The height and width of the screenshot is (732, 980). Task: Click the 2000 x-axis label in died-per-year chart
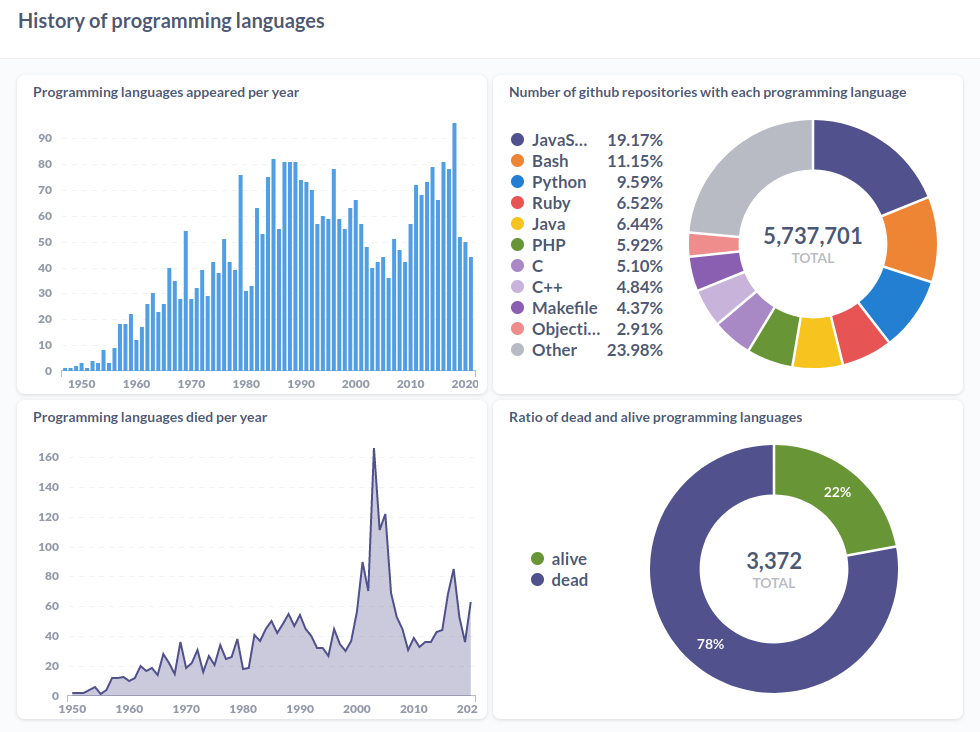coord(356,709)
